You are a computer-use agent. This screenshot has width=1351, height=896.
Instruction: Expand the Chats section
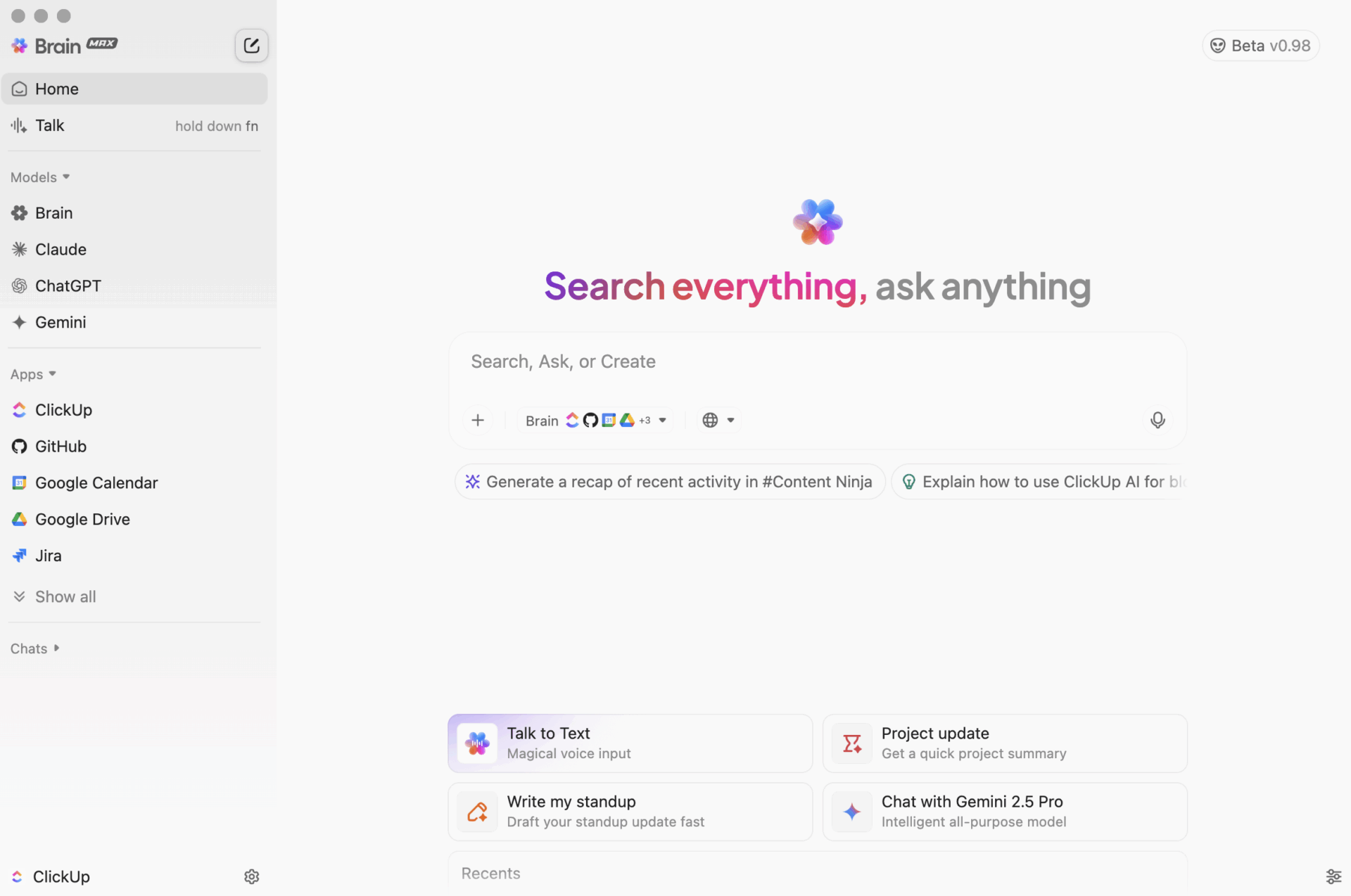click(x=35, y=648)
